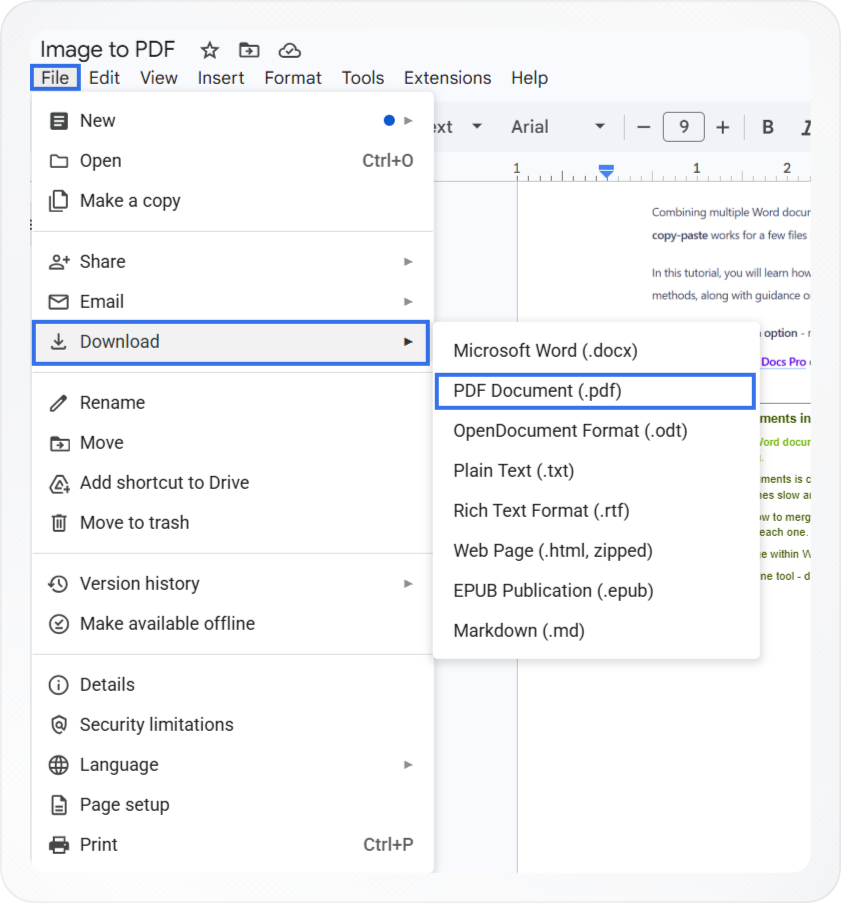Decrease font size with minus button
The image size is (841, 903).
point(644,127)
